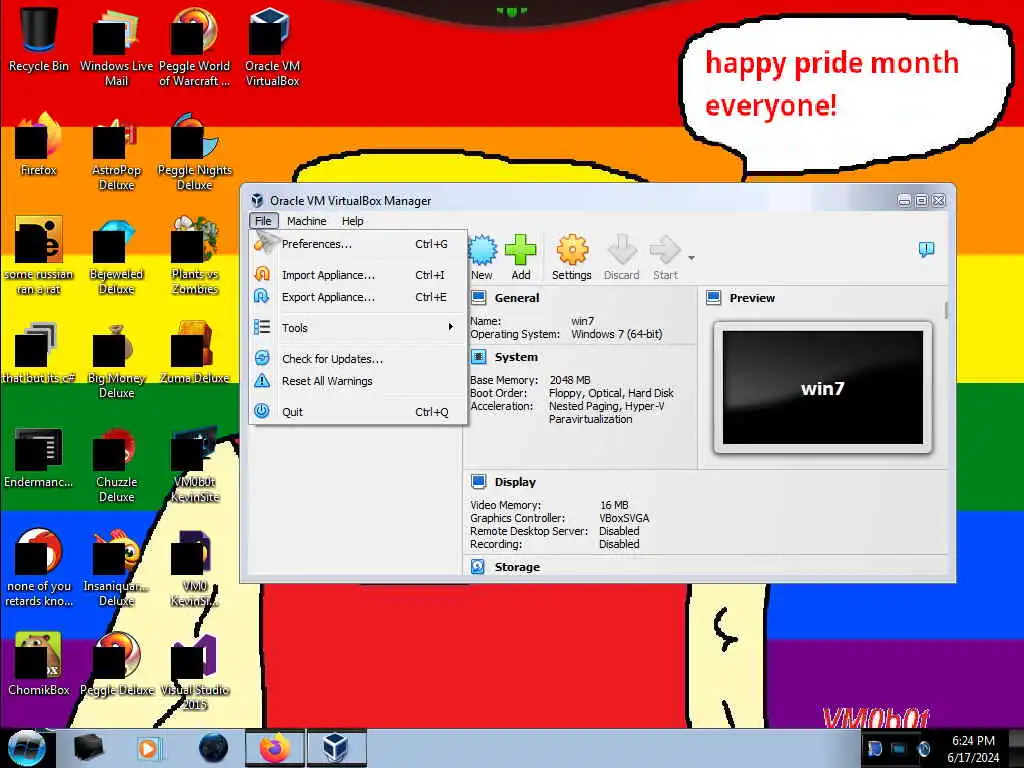This screenshot has height=768, width=1024.
Task: Click Firefox in the taskbar
Action: [274, 748]
